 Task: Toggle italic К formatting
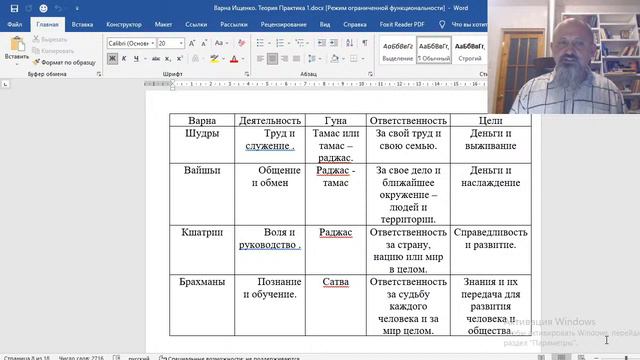124,59
